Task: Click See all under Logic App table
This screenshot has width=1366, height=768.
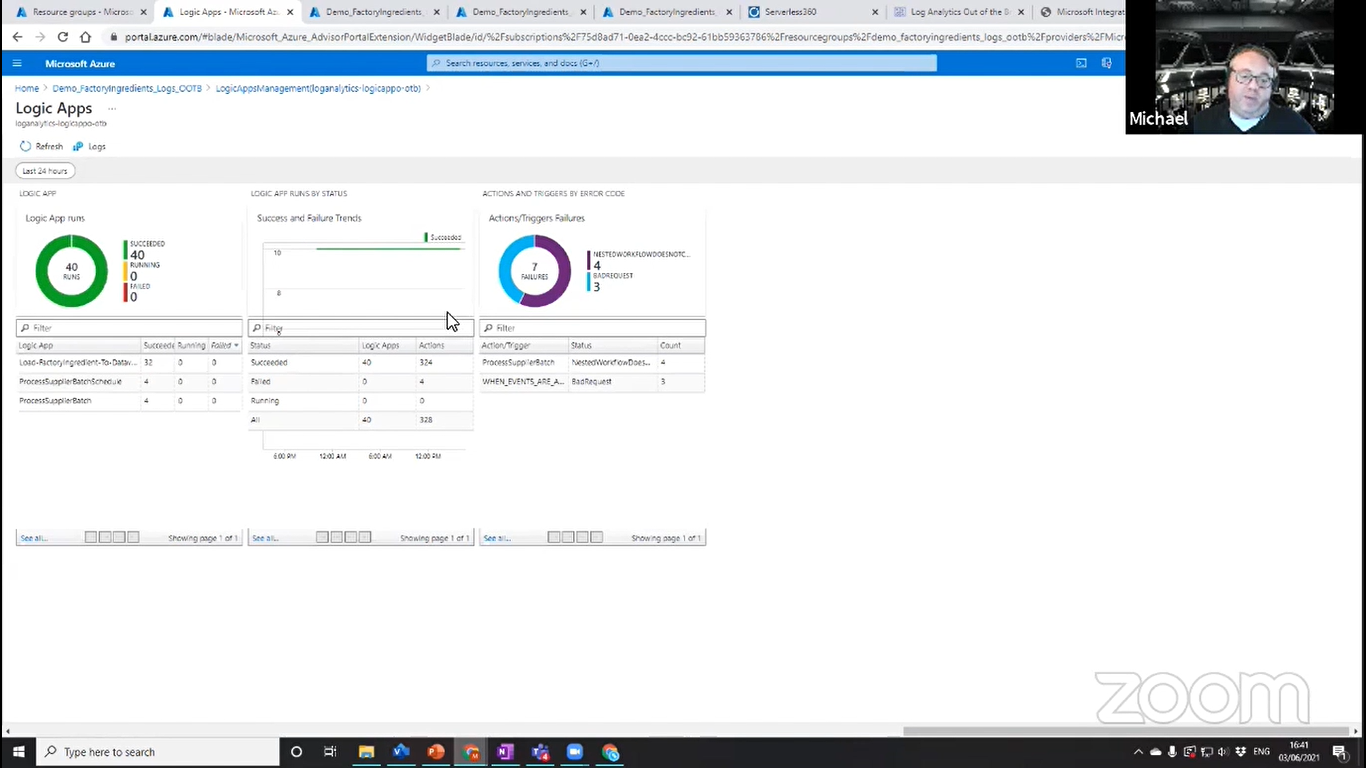Action: coord(33,538)
